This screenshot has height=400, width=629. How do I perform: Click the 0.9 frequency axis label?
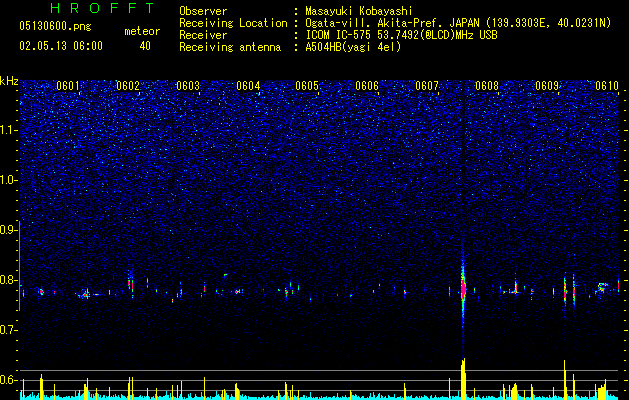click(x=8, y=230)
